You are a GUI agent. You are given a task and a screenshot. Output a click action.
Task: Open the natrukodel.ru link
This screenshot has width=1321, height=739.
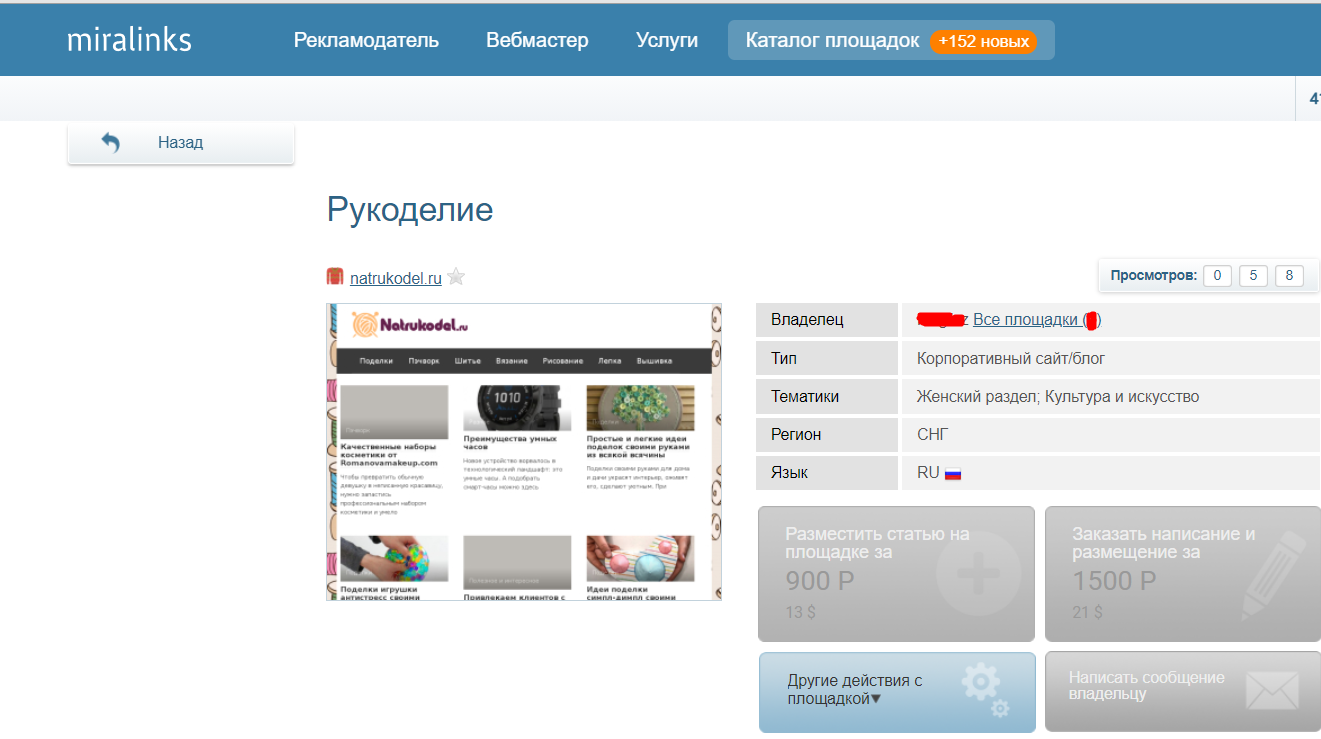396,278
